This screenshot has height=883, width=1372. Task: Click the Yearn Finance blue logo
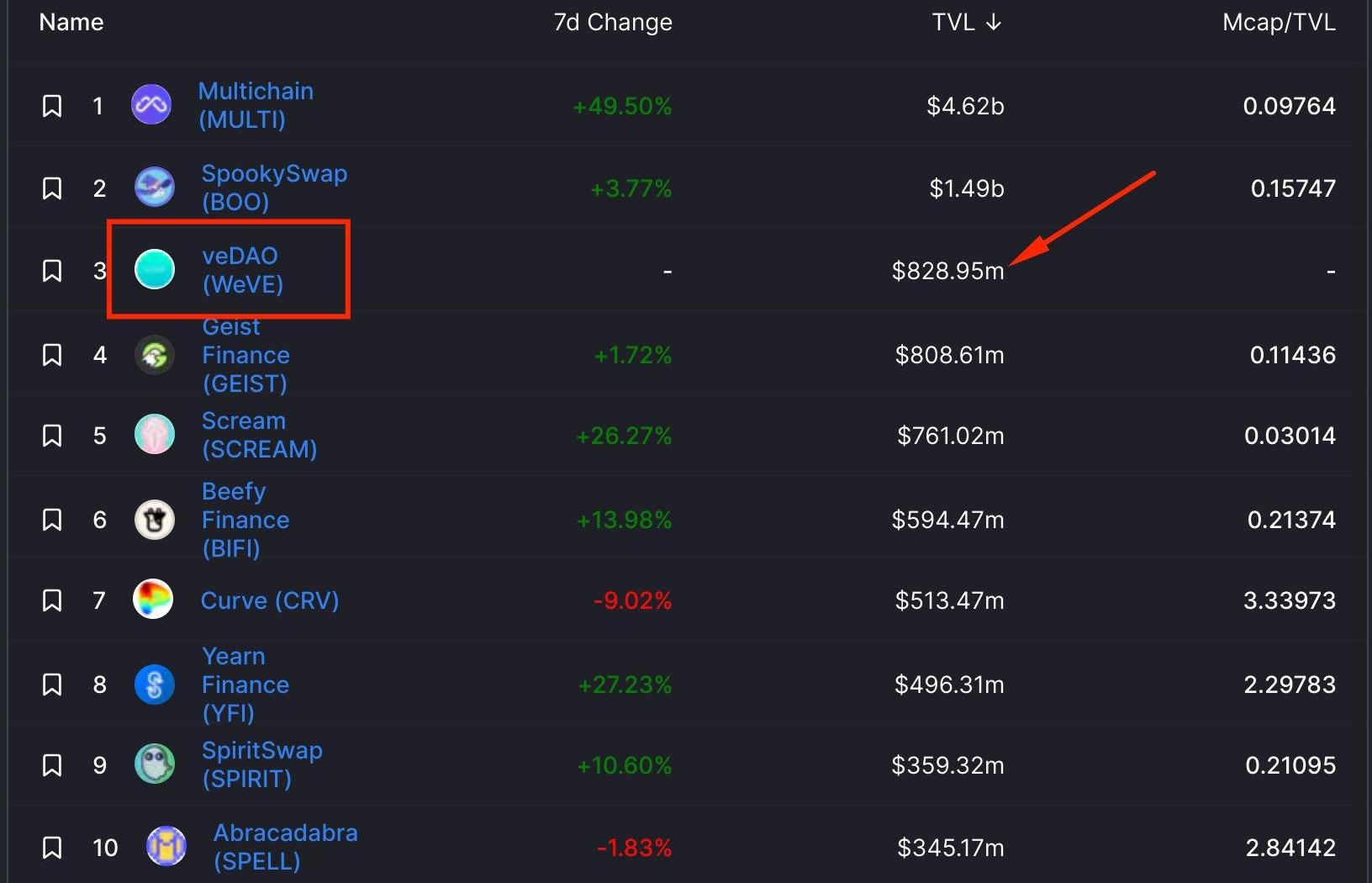tap(155, 685)
